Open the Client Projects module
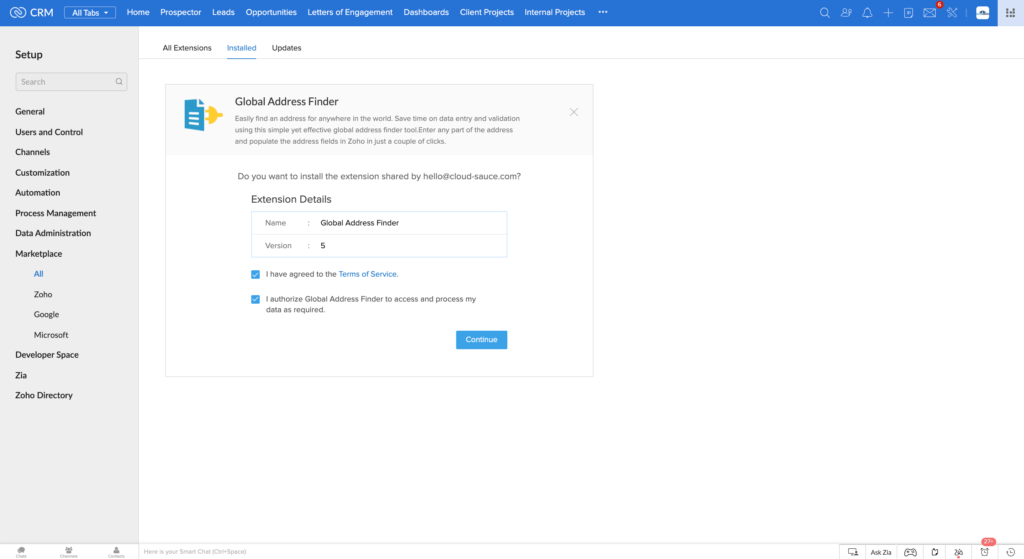Viewport: 1024px width, 559px height. (x=487, y=12)
